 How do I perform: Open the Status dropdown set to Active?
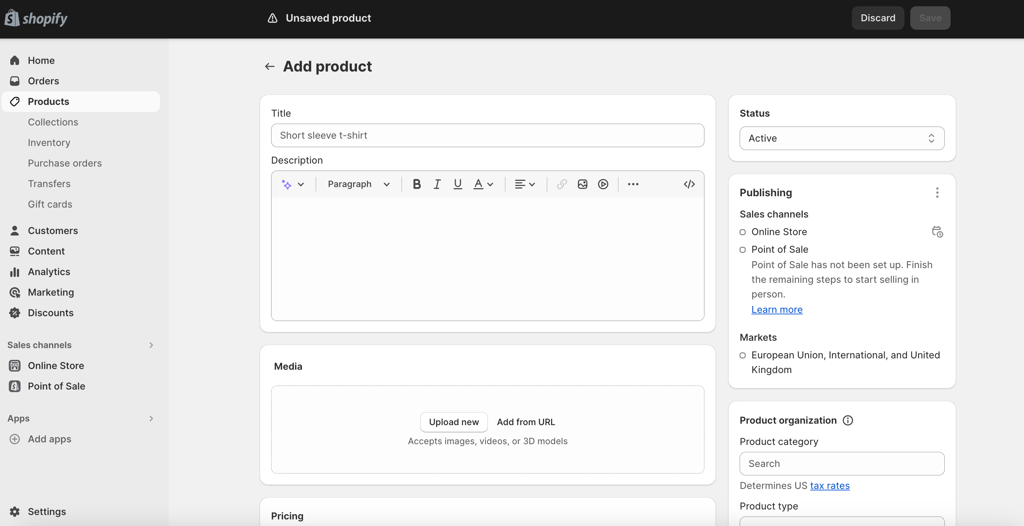pyautogui.click(x=841, y=138)
